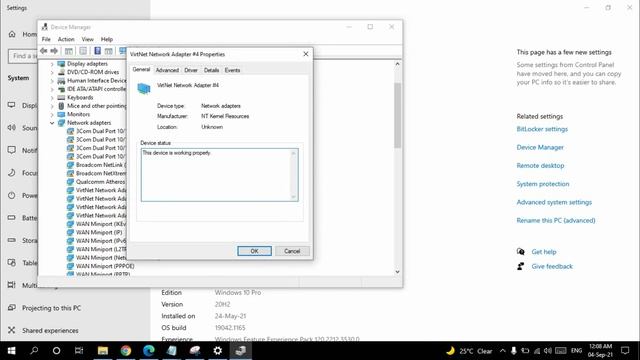Open the Windows Start menu
Screen dimensions: 640x360
[x=11, y=351]
